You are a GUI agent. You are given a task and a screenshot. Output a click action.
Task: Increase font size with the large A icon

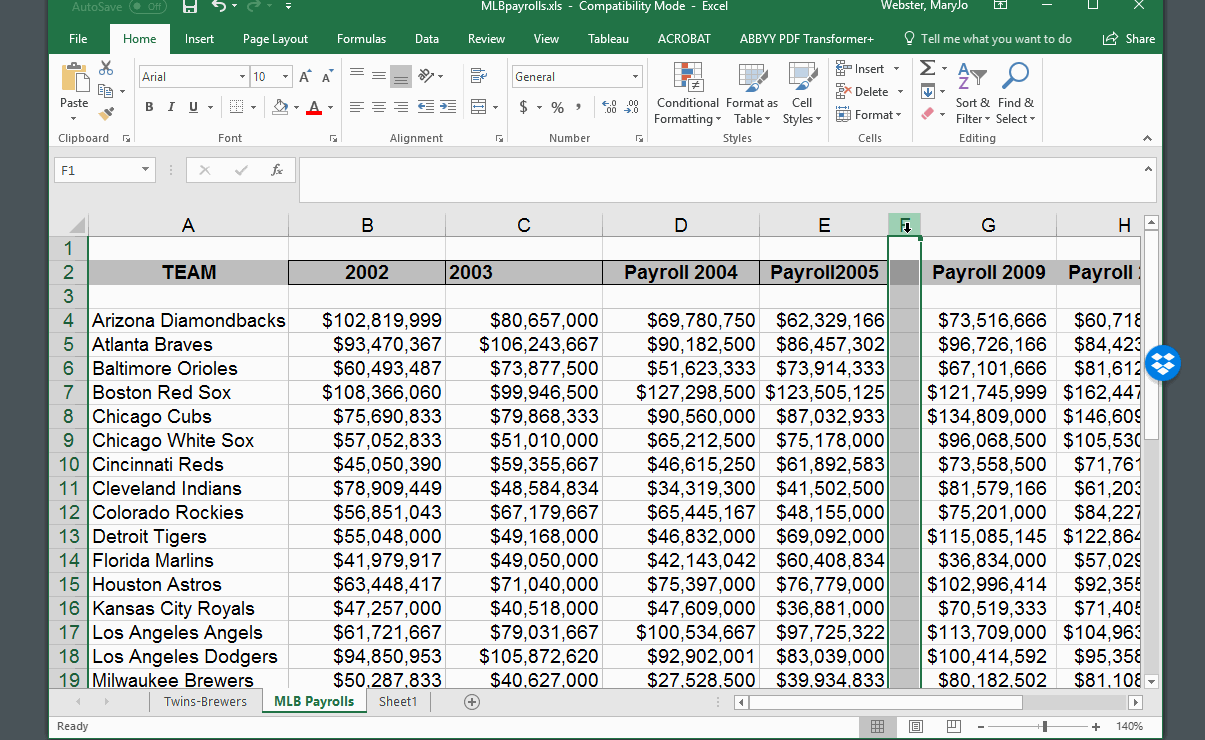(x=305, y=77)
